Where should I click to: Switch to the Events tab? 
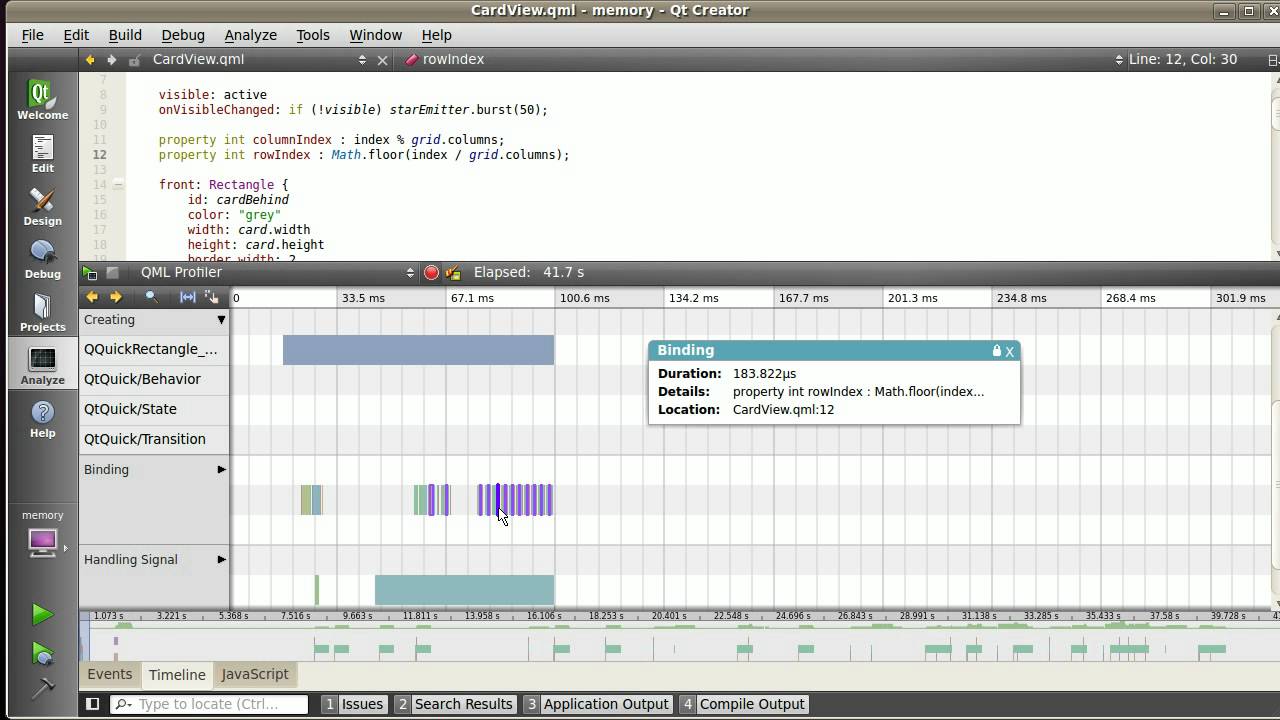[109, 674]
